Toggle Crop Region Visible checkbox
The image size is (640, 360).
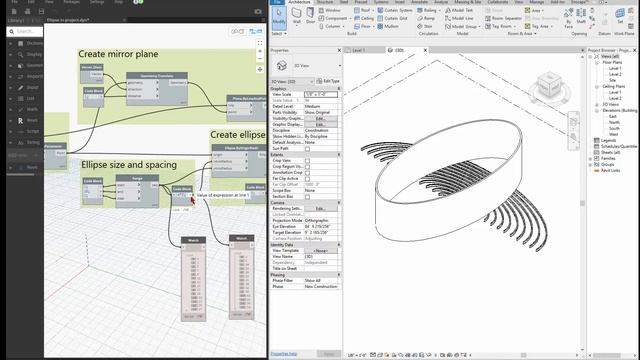[307, 167]
